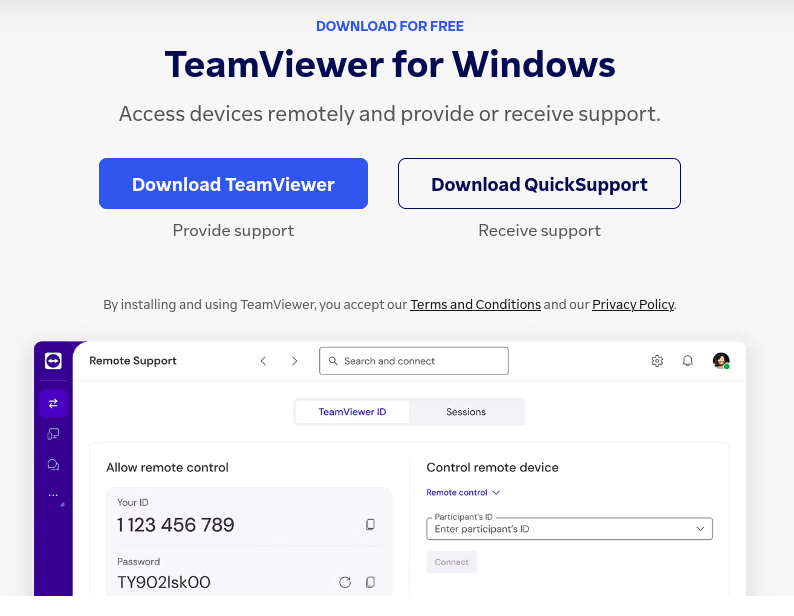Open the Privacy Policy link
This screenshot has width=794, height=616.
pos(633,304)
